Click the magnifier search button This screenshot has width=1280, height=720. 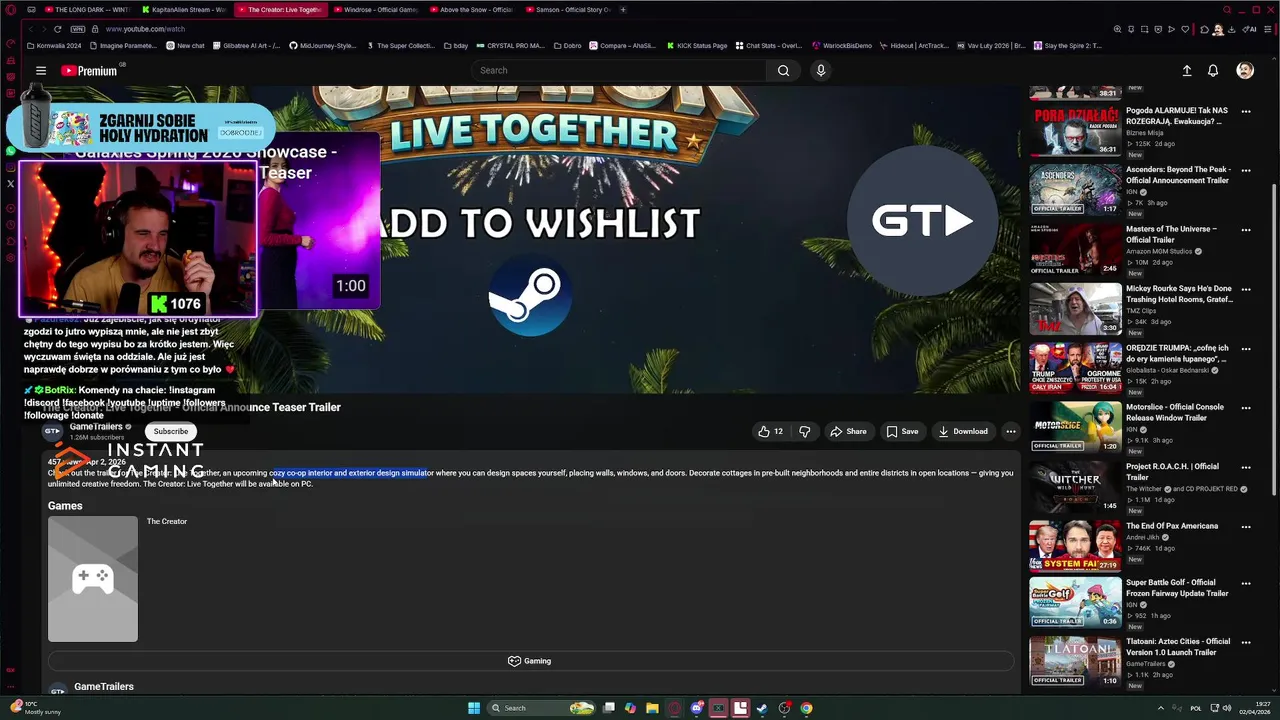pos(783,70)
